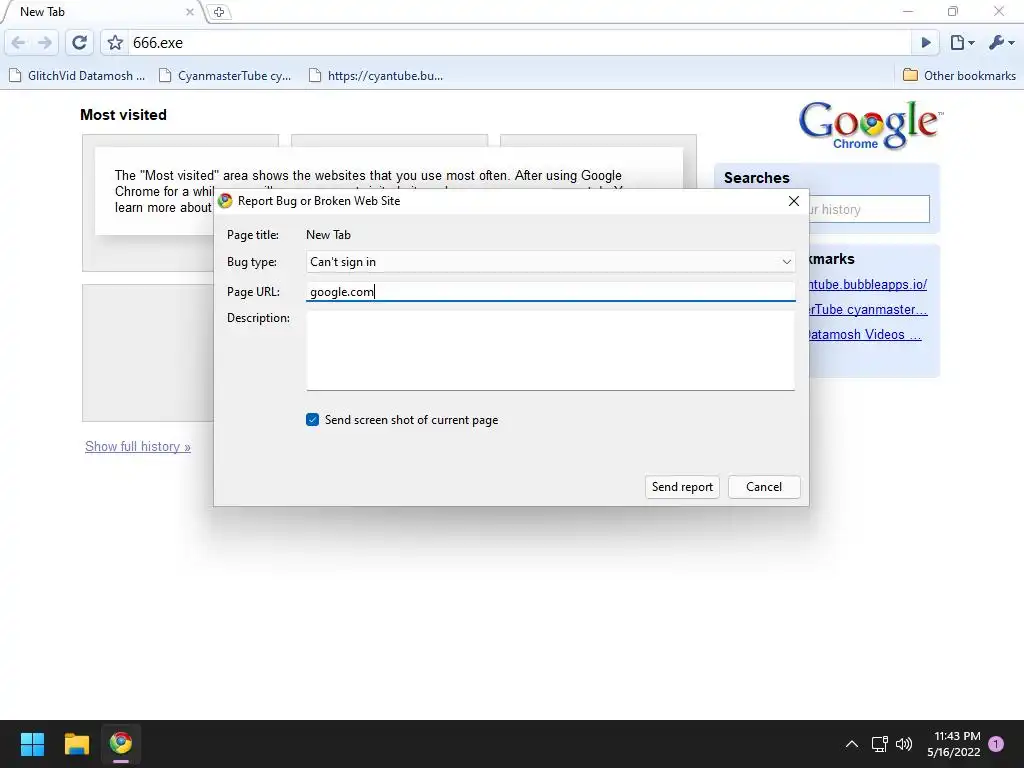Open the clock showing 11:43 PM

954,744
